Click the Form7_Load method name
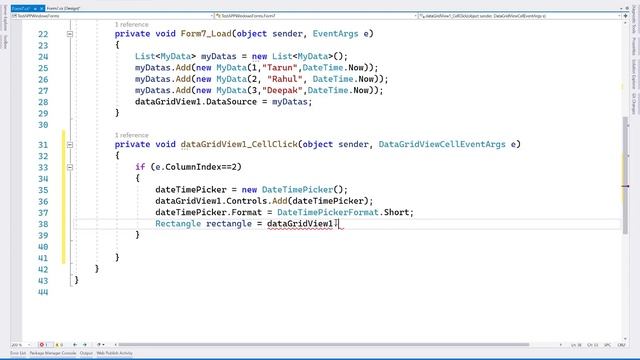This screenshot has height=360, width=640. point(206,34)
